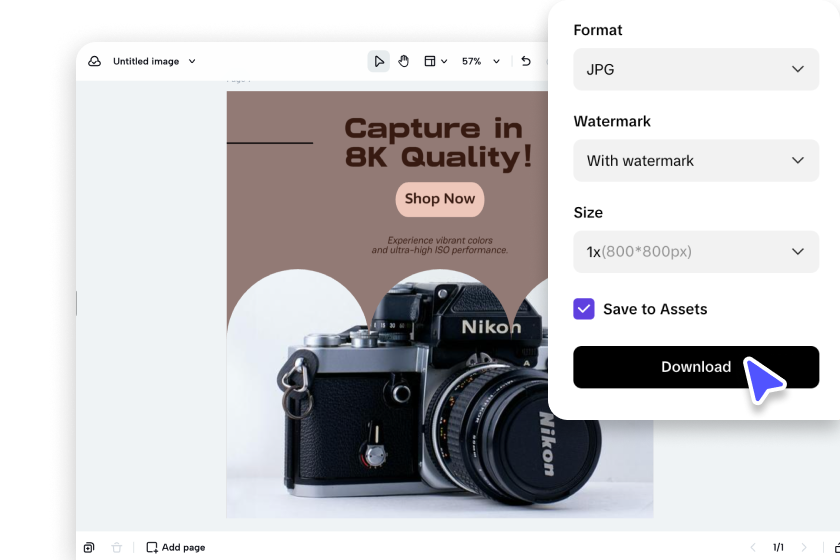Select the Experience vibrant colors caption text
840x560 pixels.
440,245
